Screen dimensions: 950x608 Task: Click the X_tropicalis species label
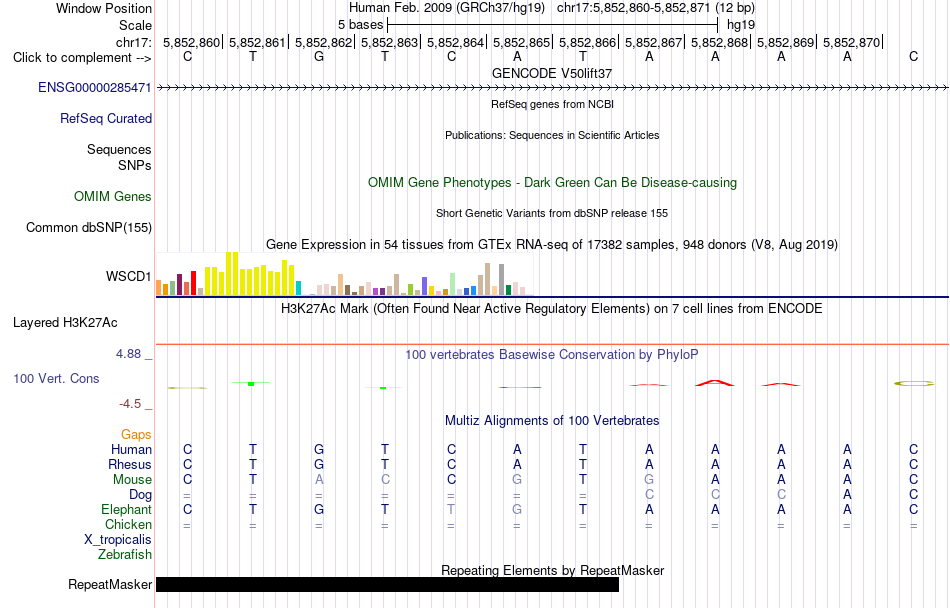point(118,540)
